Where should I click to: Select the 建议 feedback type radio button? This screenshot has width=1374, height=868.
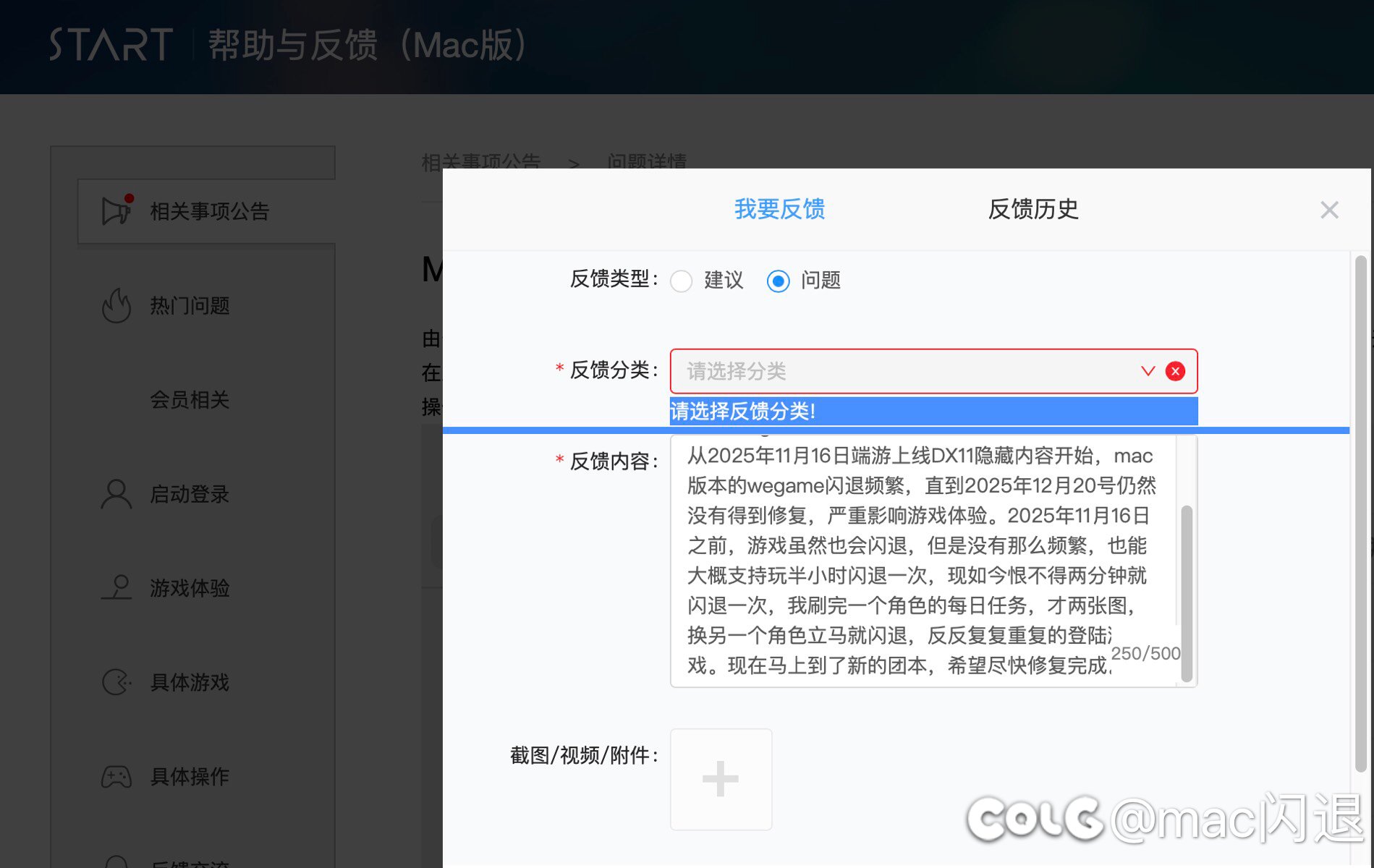[x=681, y=281]
